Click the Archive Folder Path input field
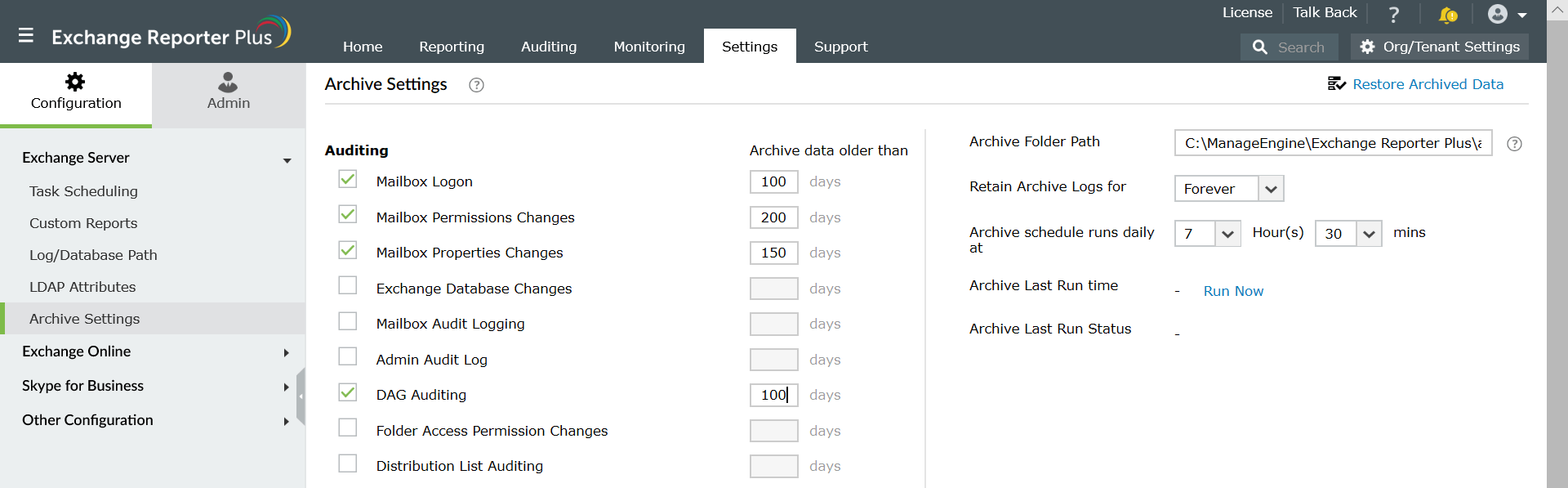This screenshot has height=488, width=1568. [1333, 143]
